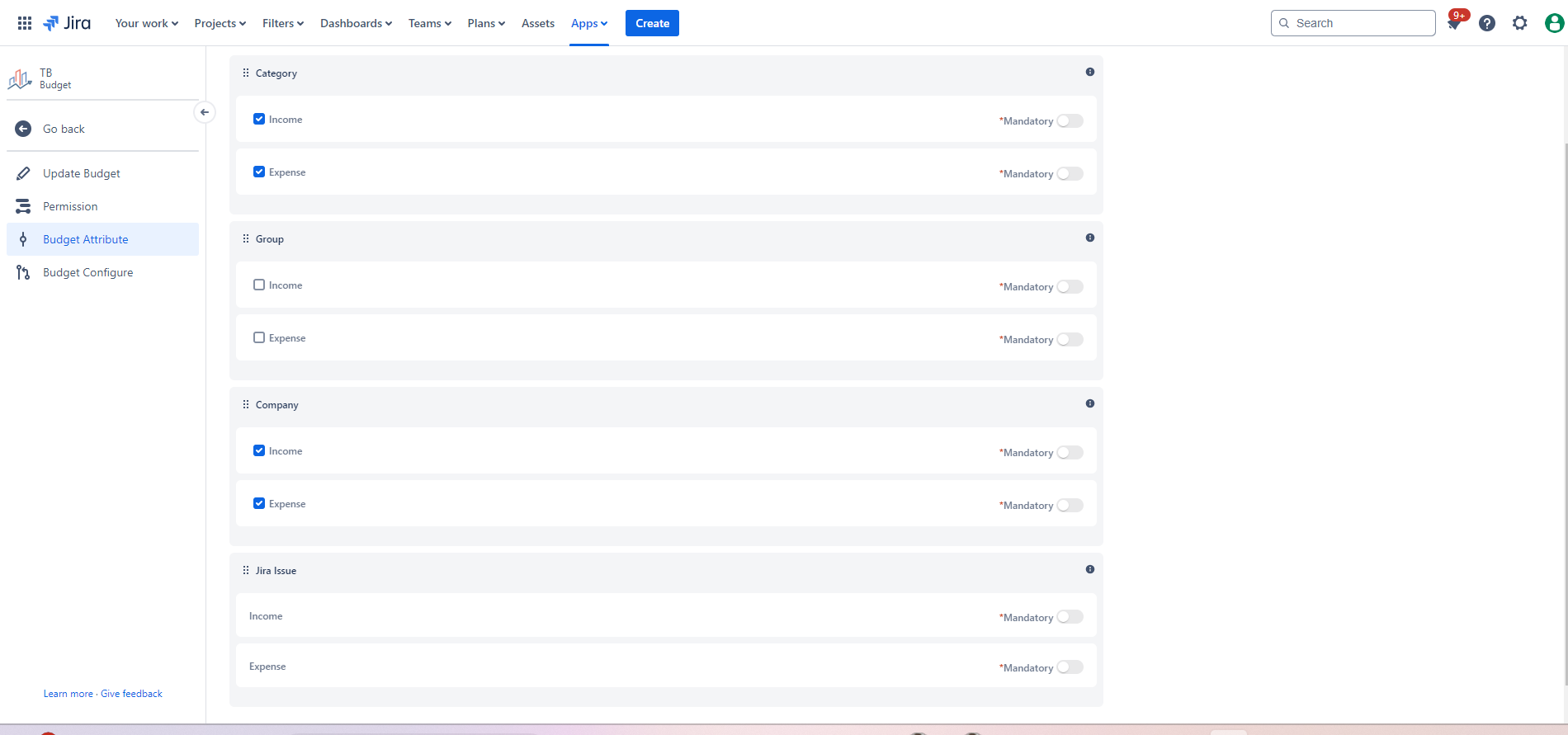The image size is (1568, 735).
Task: Open the Give feedback link
Action: tap(131, 694)
